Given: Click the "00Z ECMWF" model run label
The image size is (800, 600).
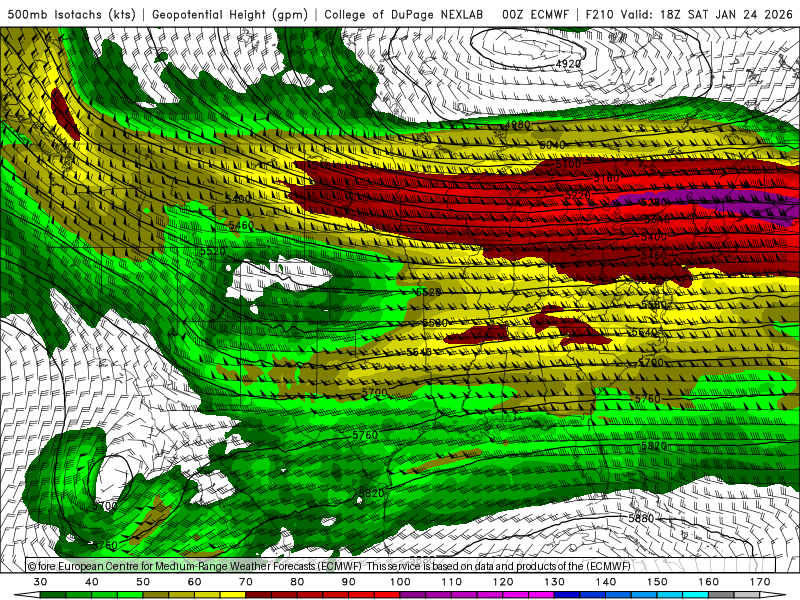Looking at the screenshot, I should [x=535, y=14].
